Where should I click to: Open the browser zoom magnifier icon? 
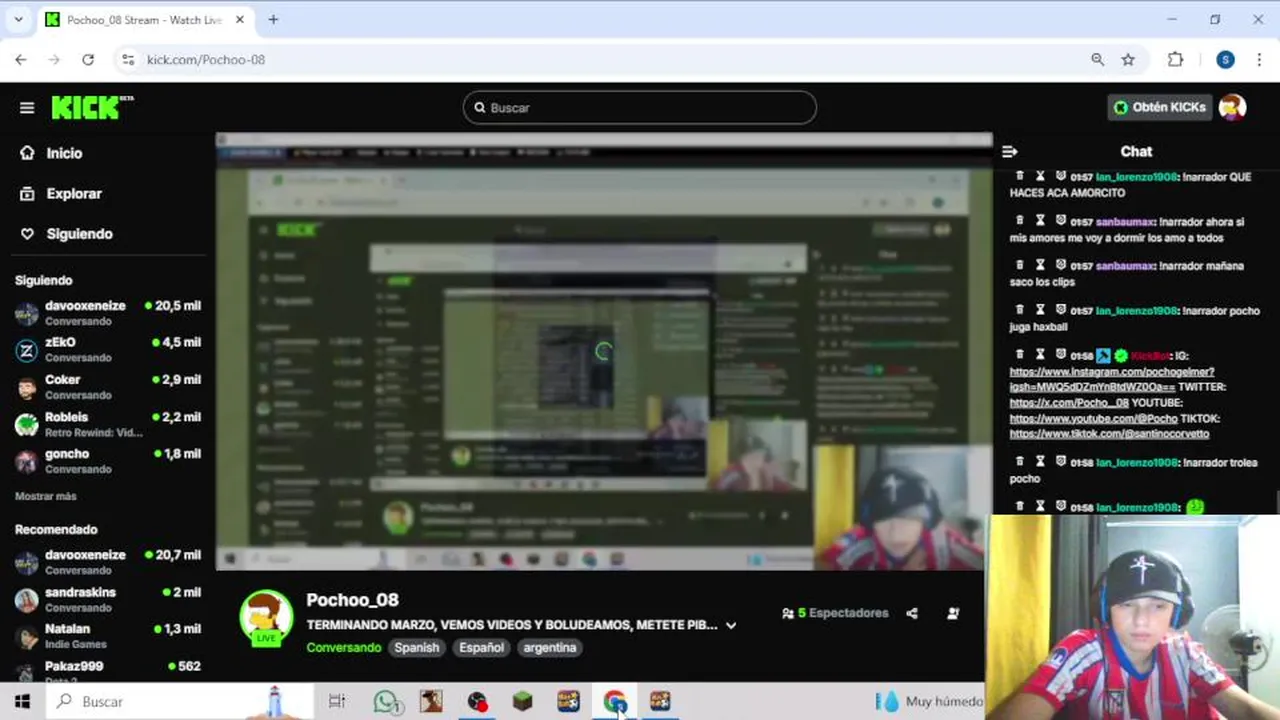1098,60
